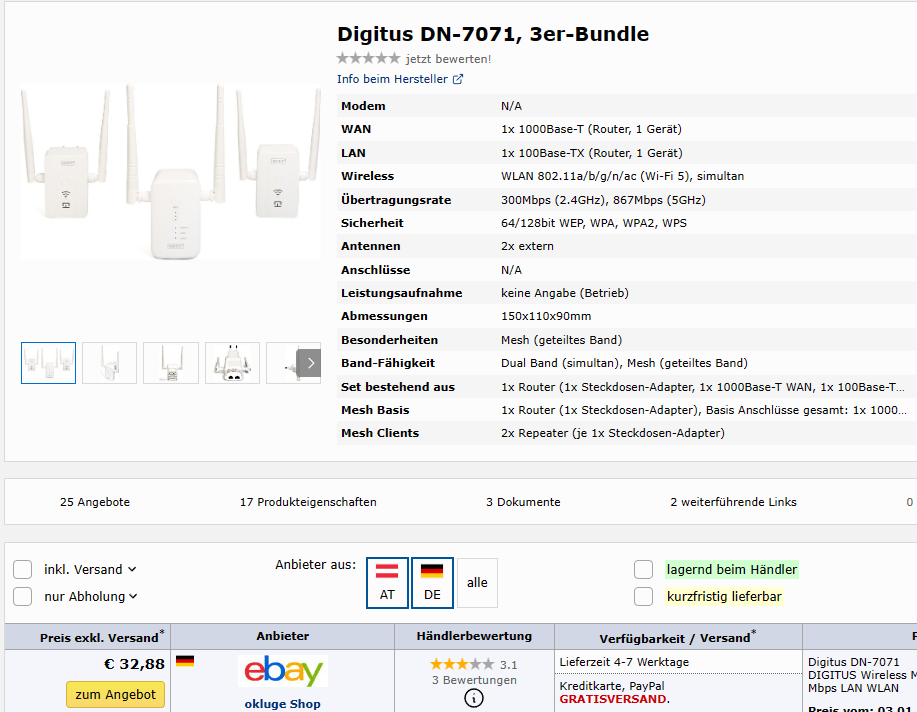The width and height of the screenshot is (917, 712).
Task: Select the fourth product thumbnail showing plug
Action: (232, 363)
